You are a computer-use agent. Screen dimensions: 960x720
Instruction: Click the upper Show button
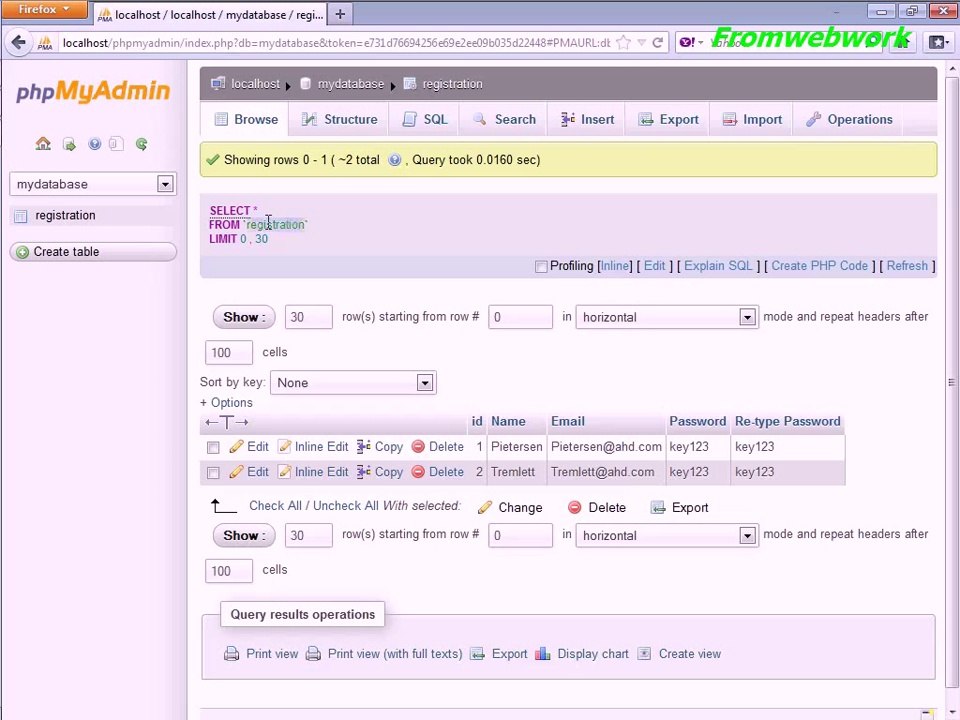click(244, 317)
